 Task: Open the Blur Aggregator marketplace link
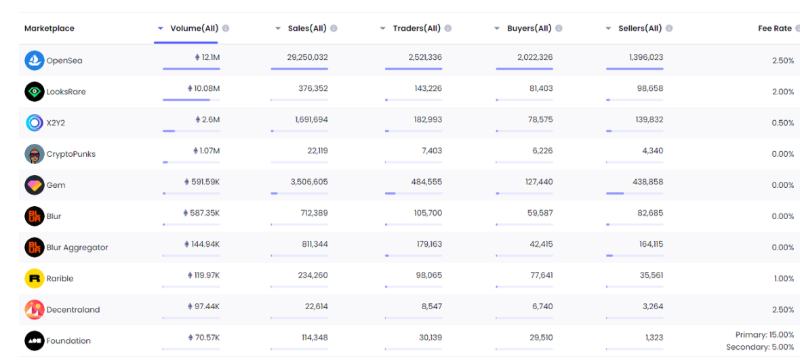coord(77,248)
